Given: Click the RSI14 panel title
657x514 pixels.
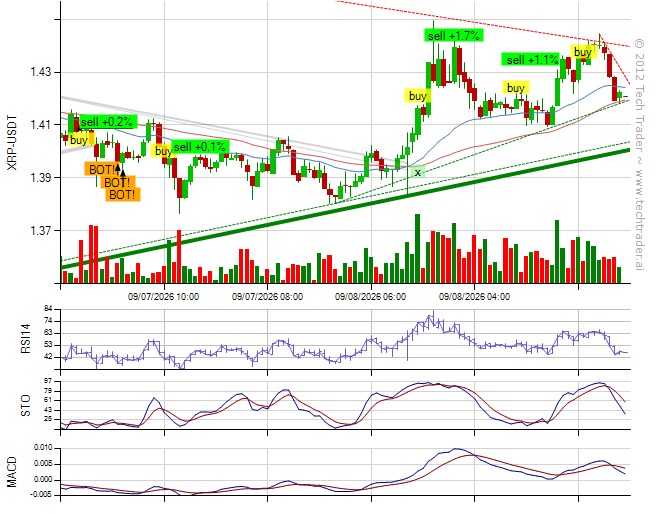Looking at the screenshot, I should 26,339.
